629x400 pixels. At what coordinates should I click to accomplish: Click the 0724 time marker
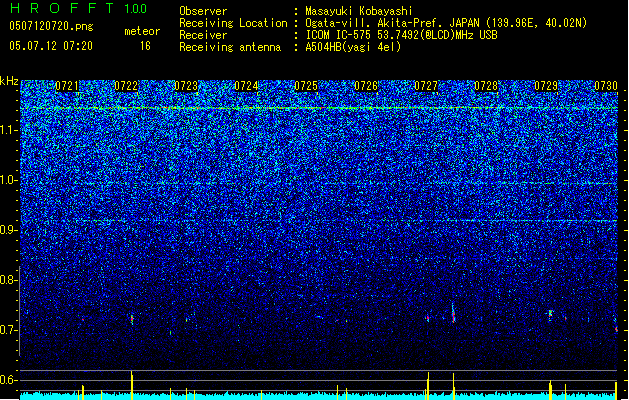pos(246,86)
